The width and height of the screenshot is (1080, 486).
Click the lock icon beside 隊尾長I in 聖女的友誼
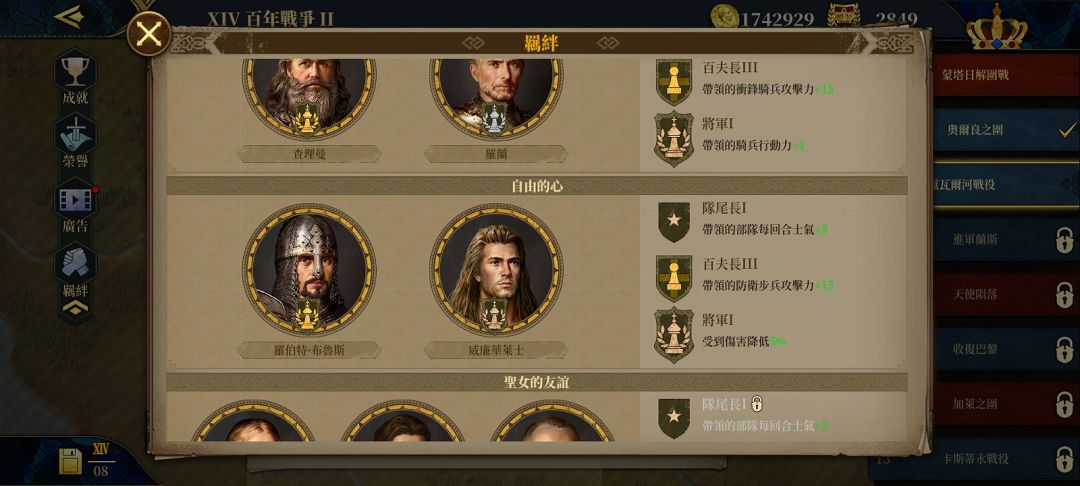point(756,403)
